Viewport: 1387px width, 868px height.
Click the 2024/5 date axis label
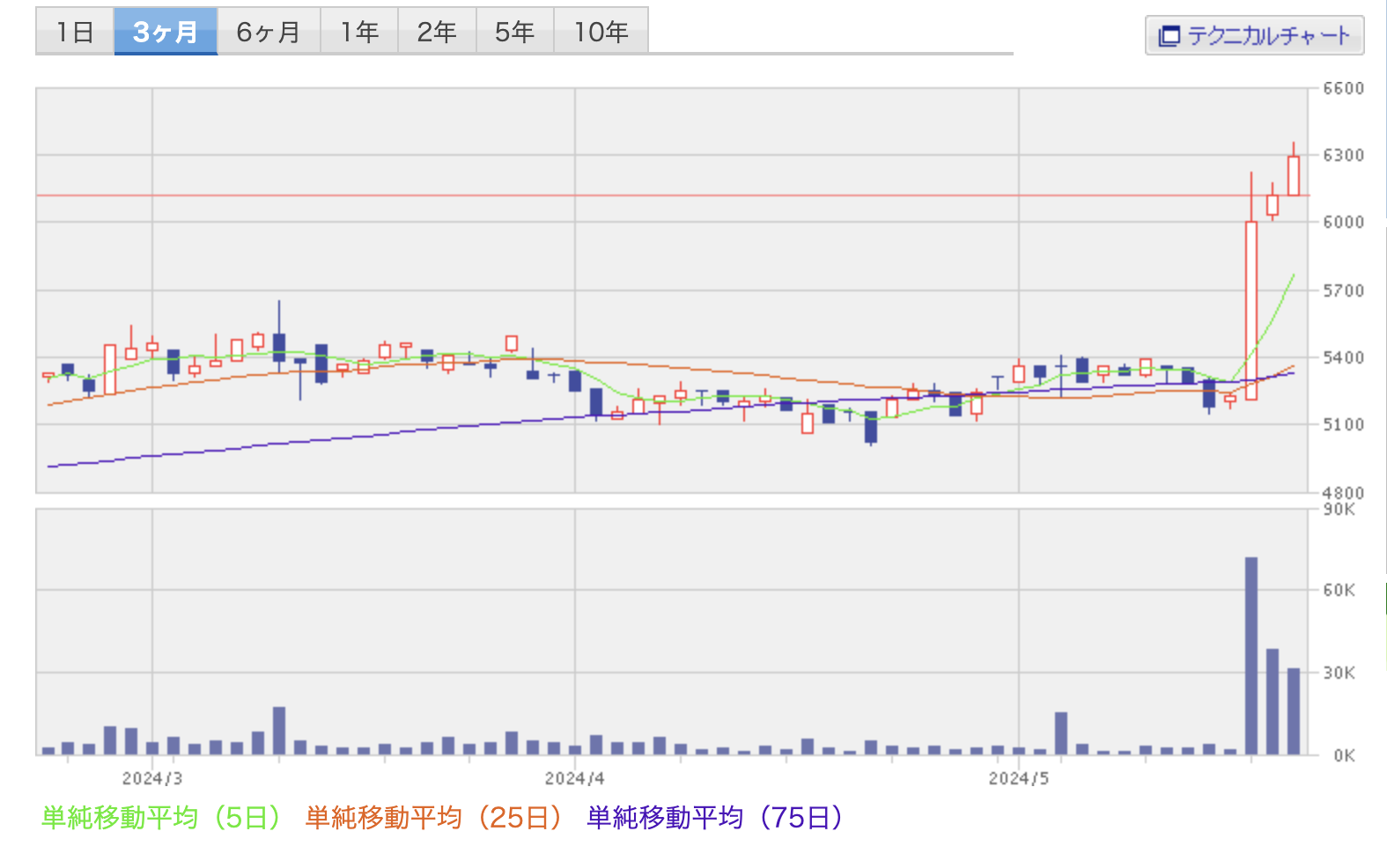1019,778
